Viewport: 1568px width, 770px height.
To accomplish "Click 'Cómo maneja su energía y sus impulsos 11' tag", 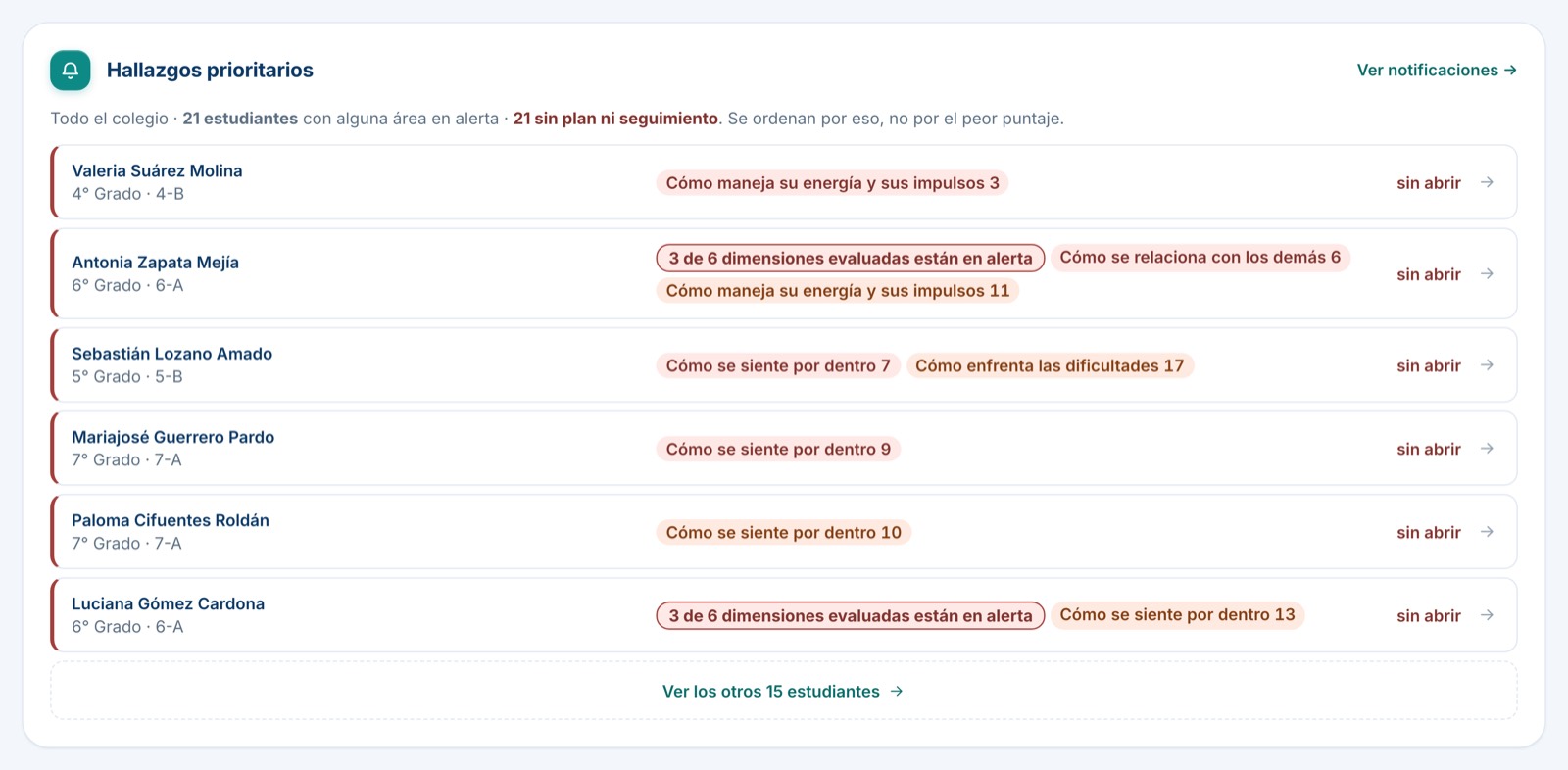I will [838, 291].
